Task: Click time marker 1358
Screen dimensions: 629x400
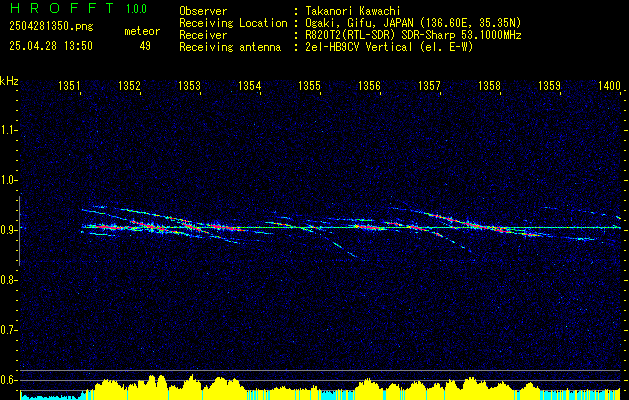Action: [489, 85]
